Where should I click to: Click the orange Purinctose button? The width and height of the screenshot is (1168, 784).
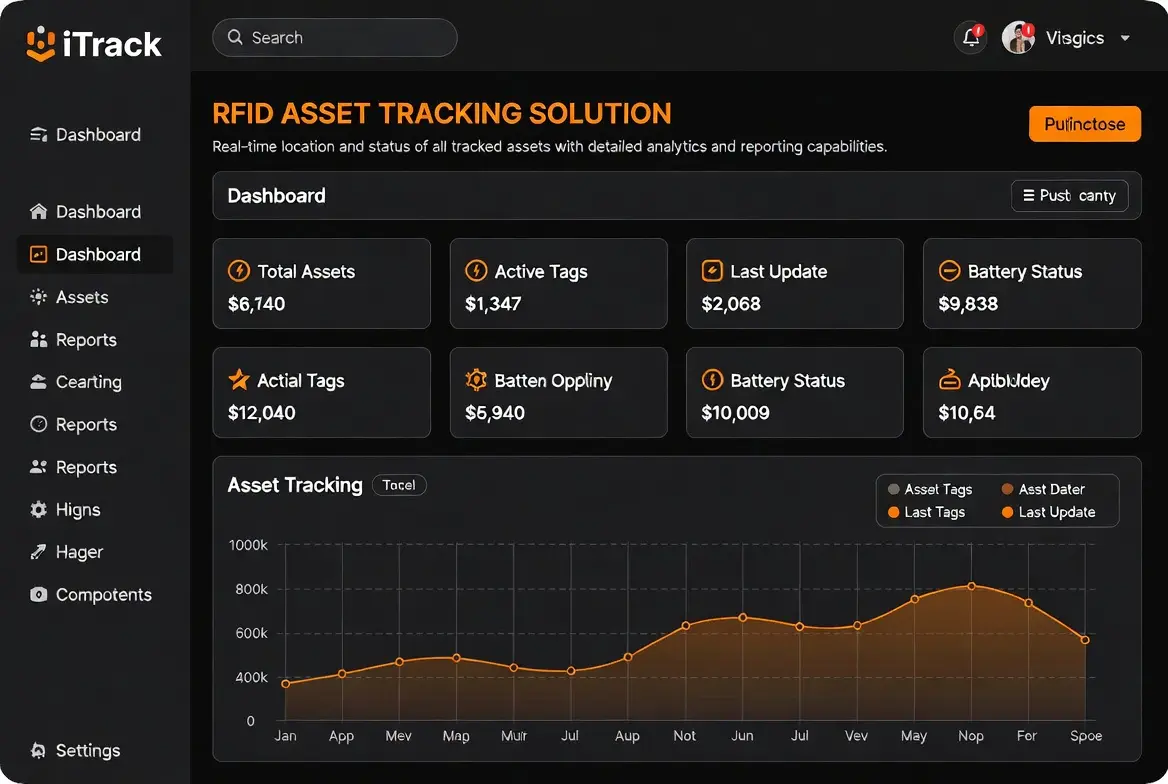click(x=1084, y=124)
